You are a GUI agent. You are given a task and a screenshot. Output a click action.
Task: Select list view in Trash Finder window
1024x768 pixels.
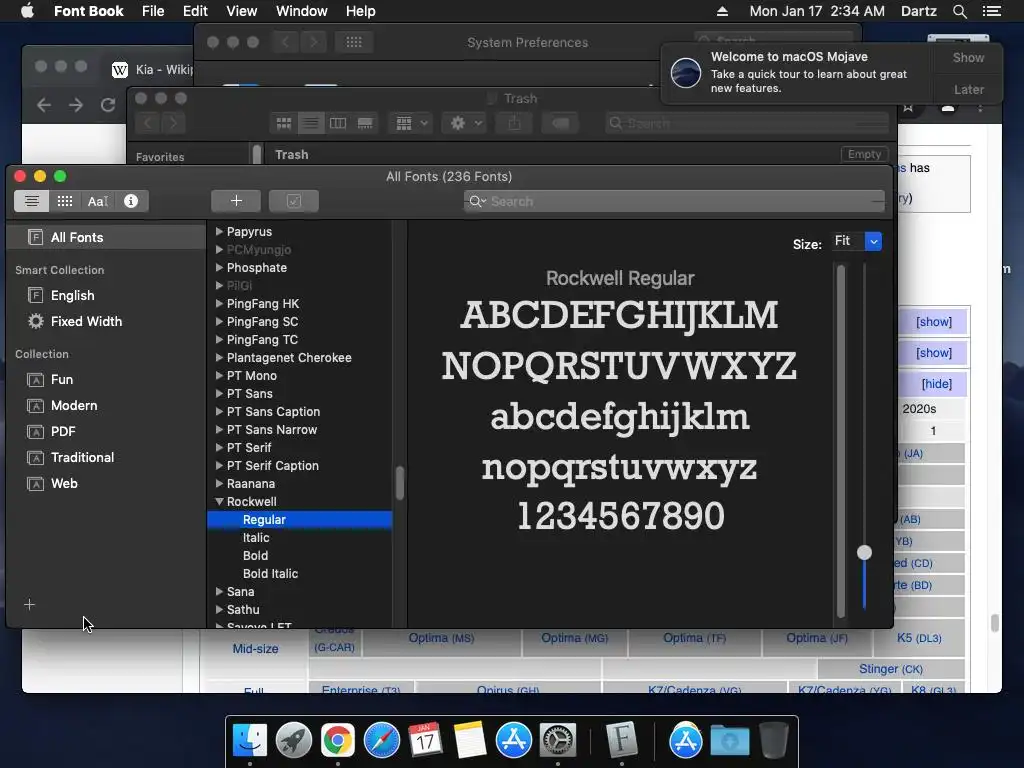(x=311, y=123)
